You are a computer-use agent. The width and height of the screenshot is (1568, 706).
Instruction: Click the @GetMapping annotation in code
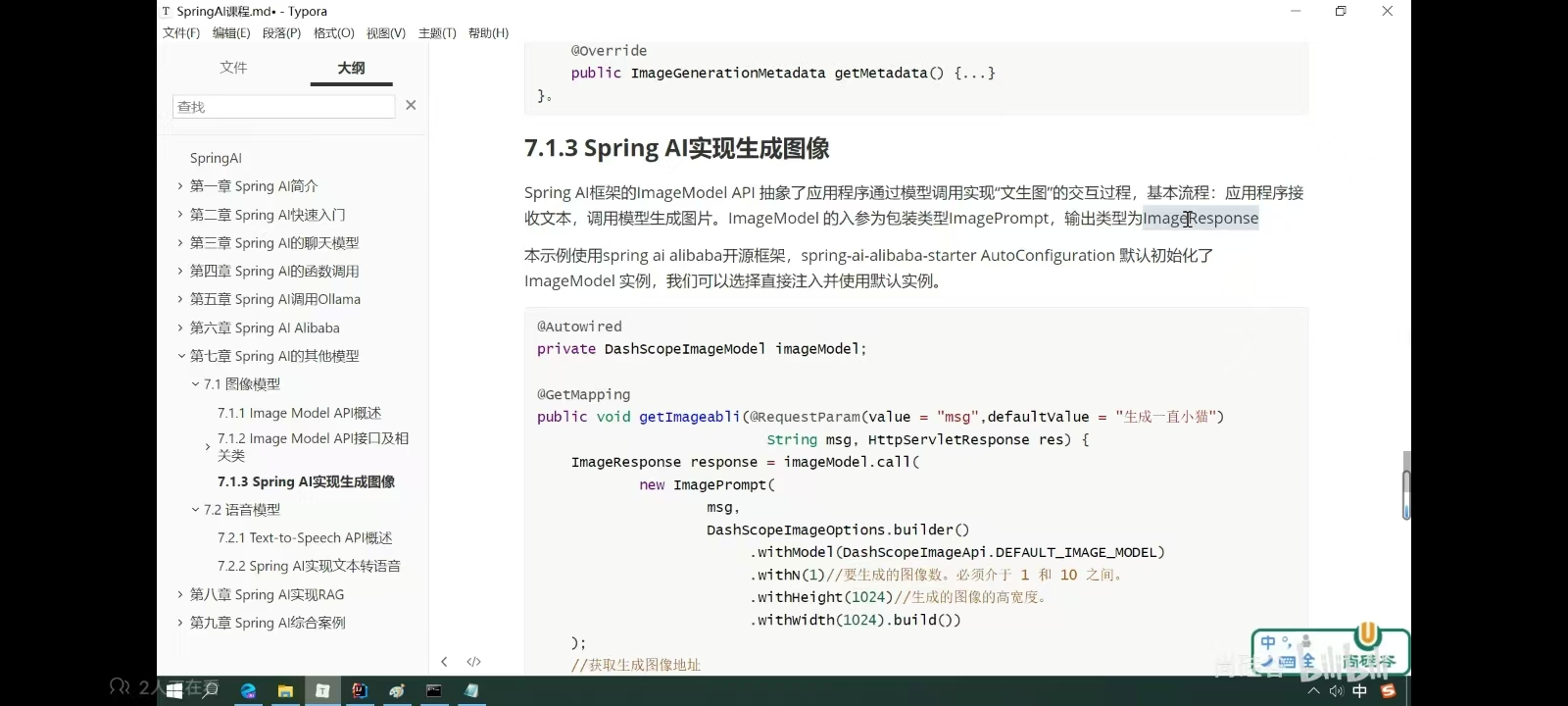[583, 394]
